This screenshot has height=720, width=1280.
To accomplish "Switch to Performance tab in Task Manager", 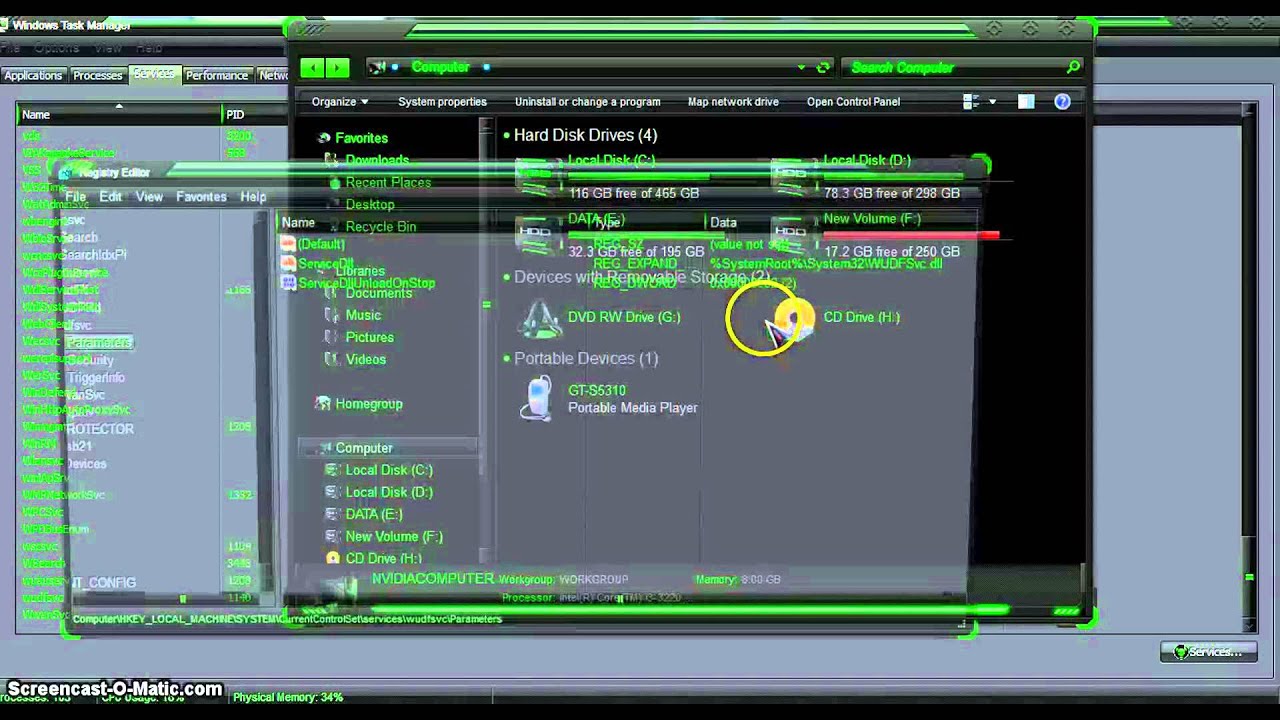I will 217,75.
